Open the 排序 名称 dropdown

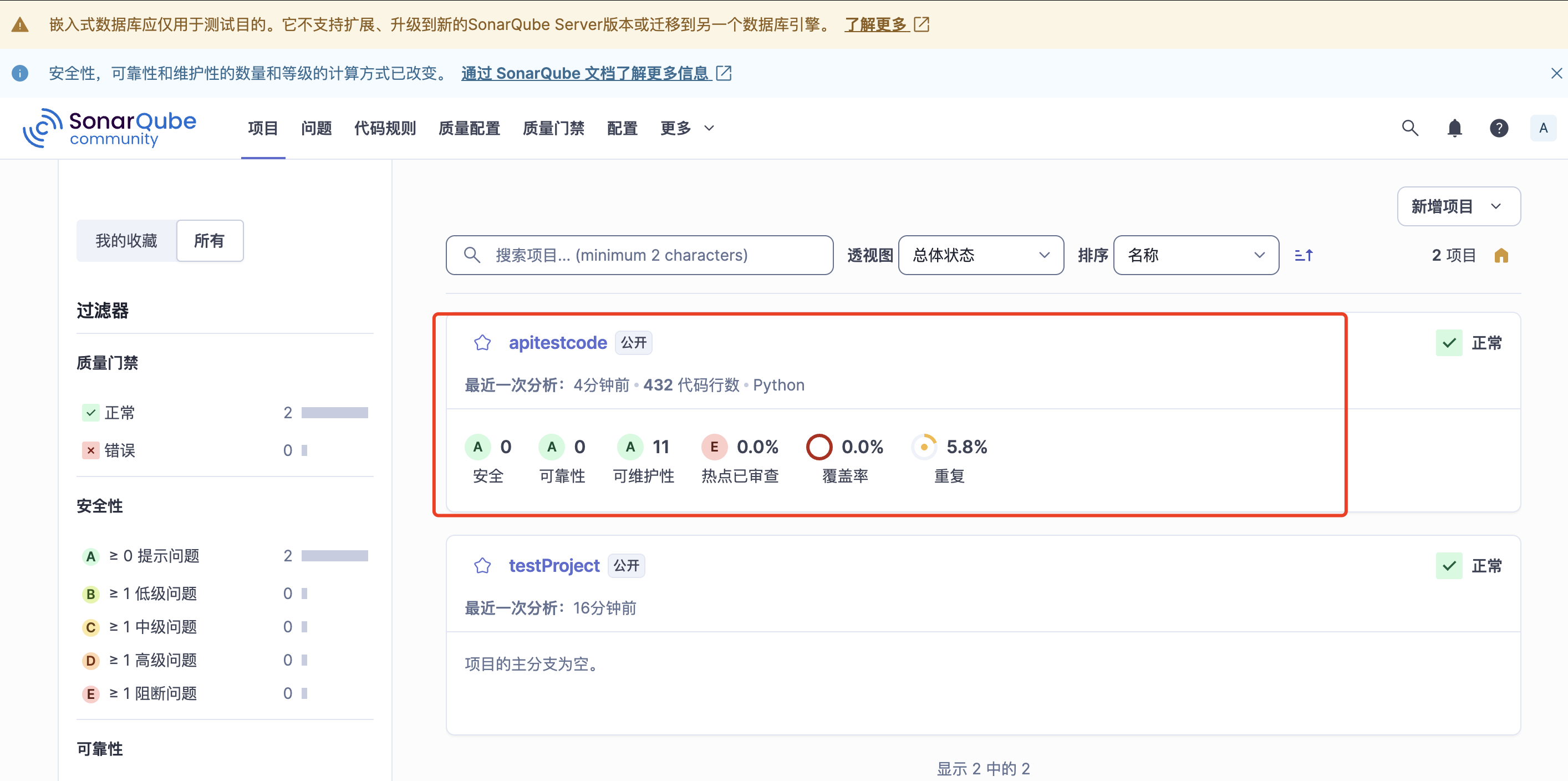click(x=1195, y=255)
